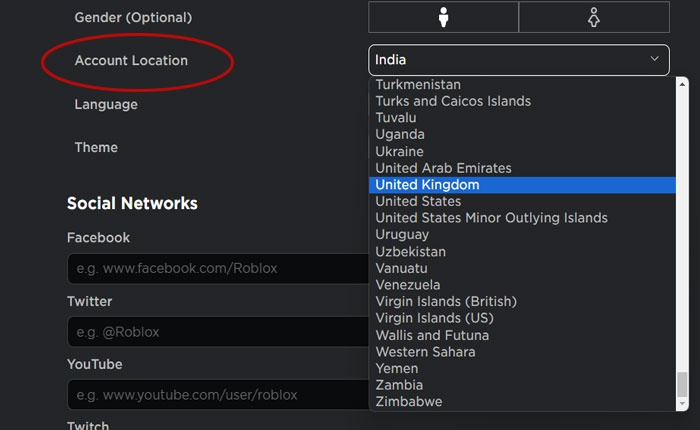Choose Uruguay from the dropdown
The image size is (700, 430).
coord(402,235)
